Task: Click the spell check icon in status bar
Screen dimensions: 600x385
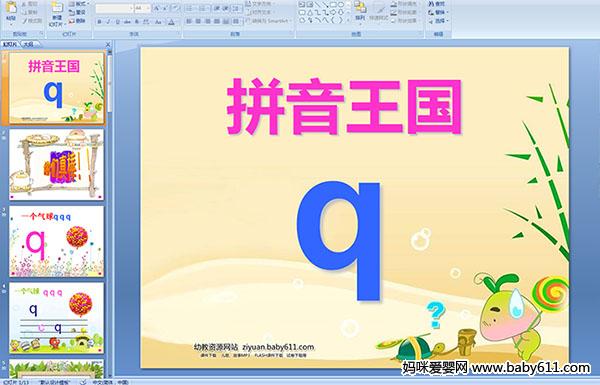Action: click(x=83, y=382)
